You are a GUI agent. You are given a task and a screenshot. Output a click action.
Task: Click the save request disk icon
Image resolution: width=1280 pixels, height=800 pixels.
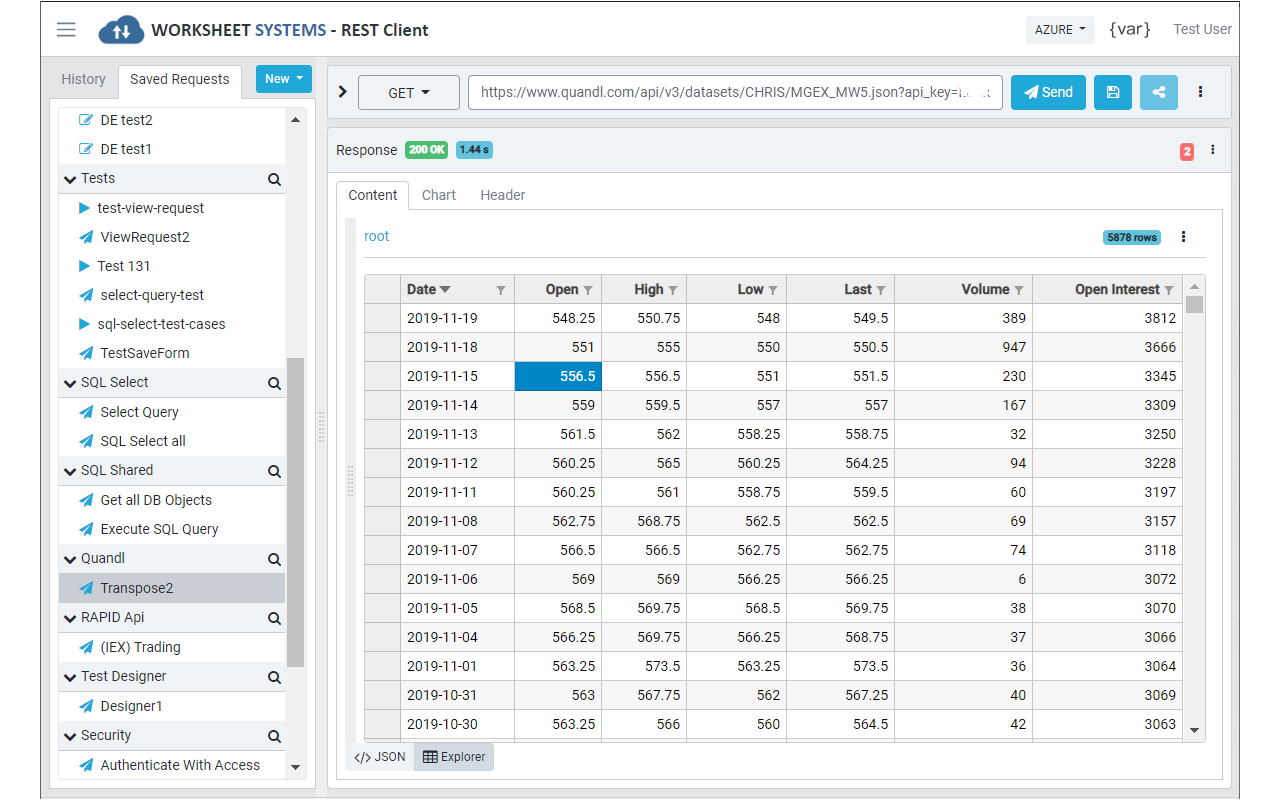click(1113, 92)
